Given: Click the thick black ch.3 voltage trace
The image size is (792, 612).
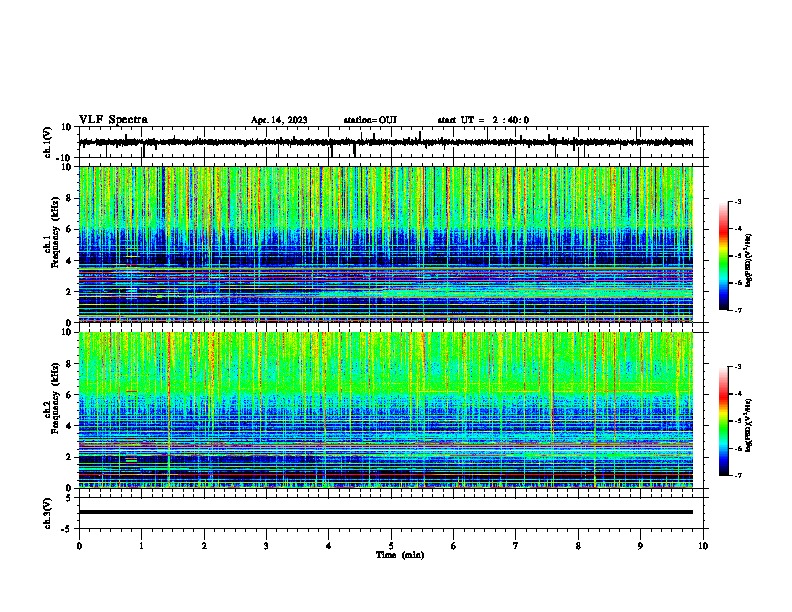Looking at the screenshot, I should point(386,512).
